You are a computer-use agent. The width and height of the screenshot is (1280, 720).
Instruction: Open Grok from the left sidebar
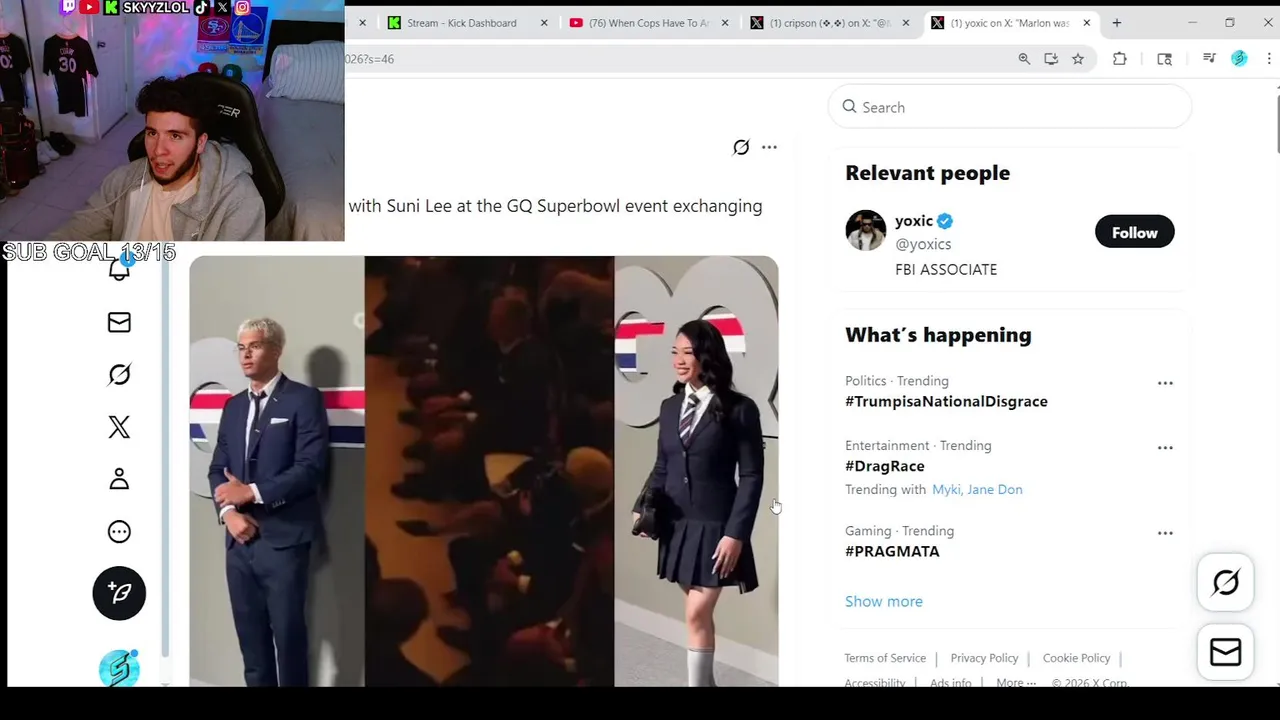click(119, 375)
